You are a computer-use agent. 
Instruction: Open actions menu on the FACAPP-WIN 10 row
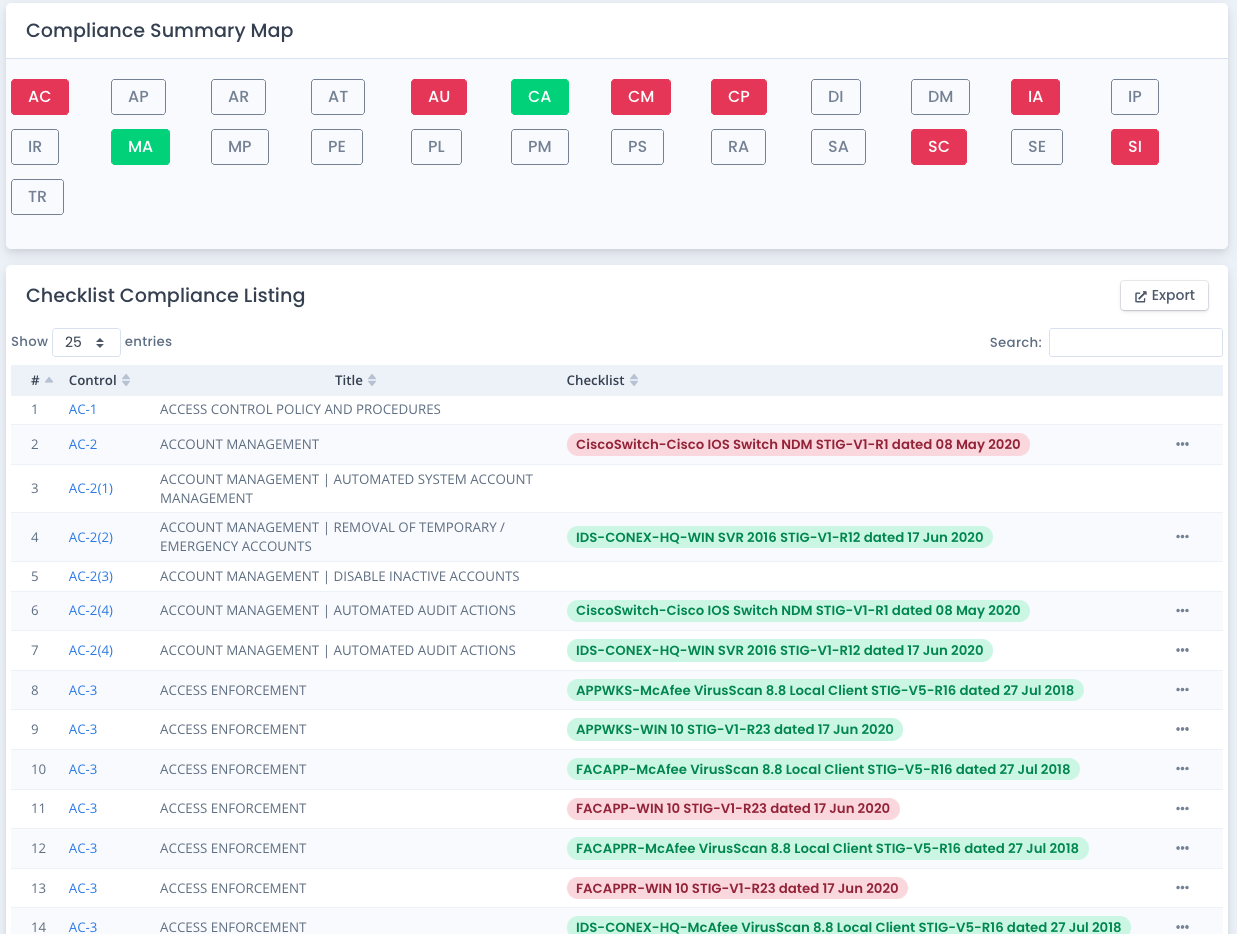coord(1182,808)
